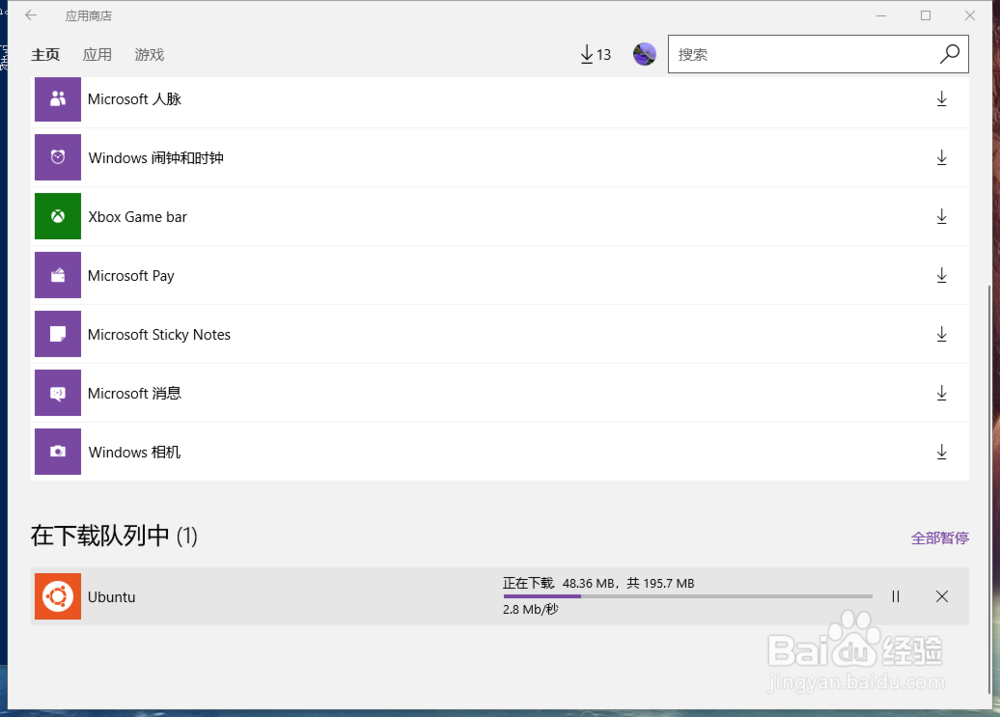
Task: Download Microsoft 消息 update
Action: (x=941, y=393)
